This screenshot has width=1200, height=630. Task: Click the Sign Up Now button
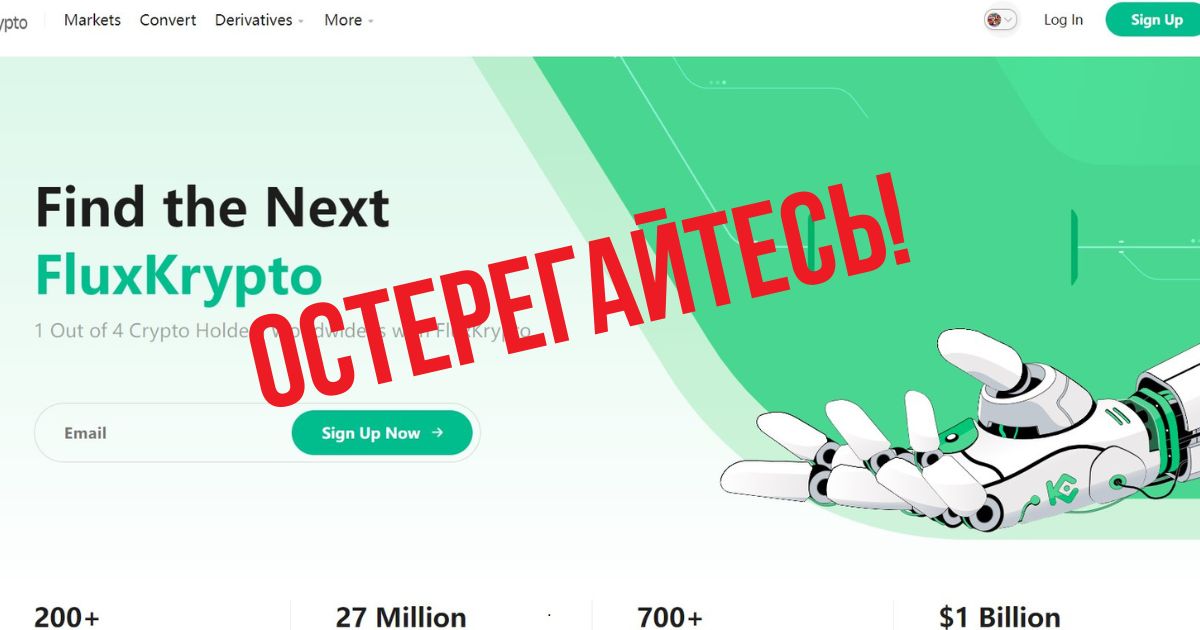click(x=382, y=433)
